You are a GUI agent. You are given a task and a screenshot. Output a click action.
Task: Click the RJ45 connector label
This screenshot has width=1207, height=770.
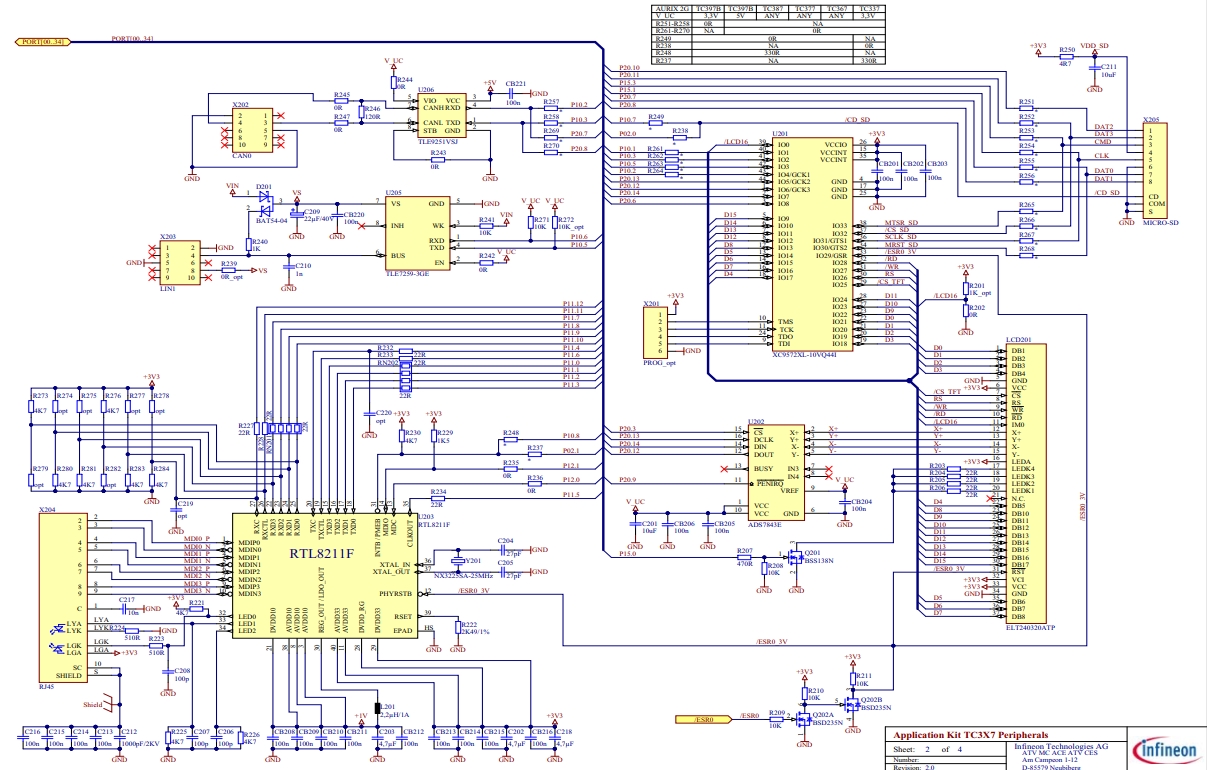[x=48, y=688]
